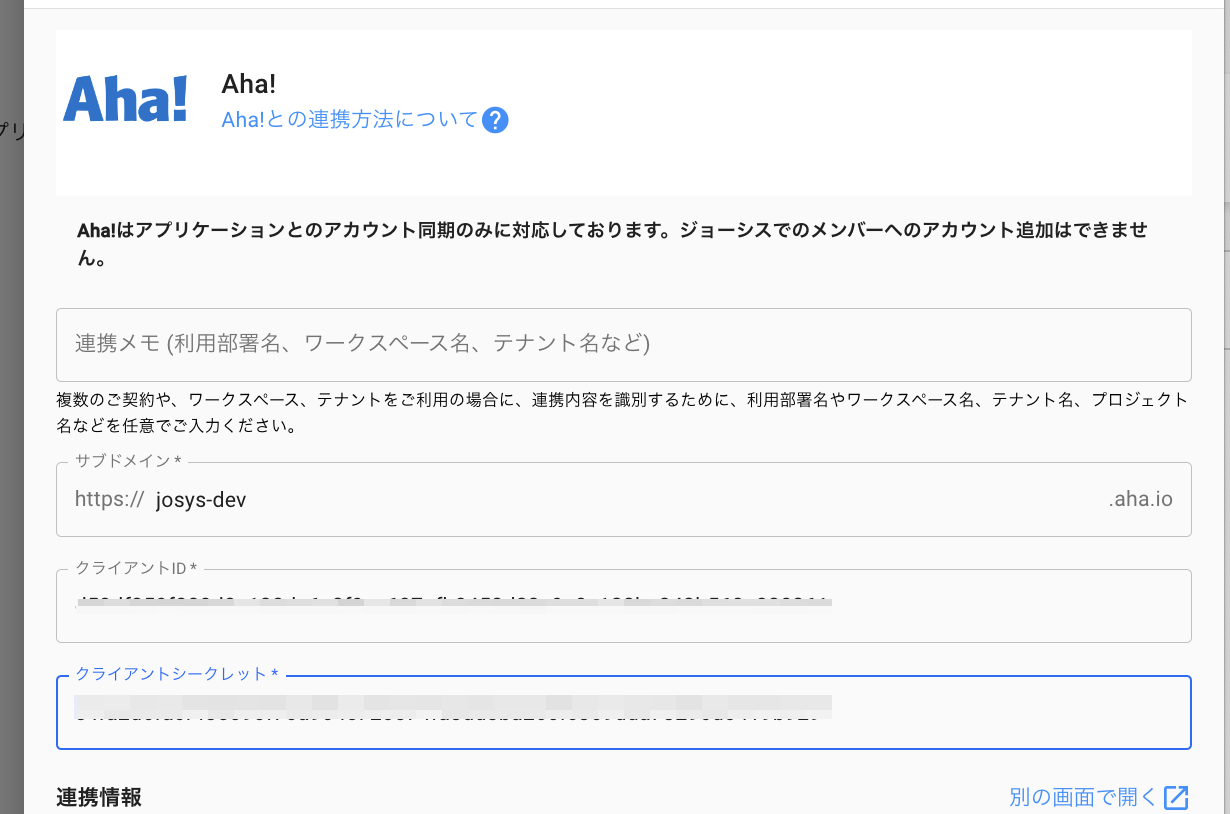Focus the クライアントID input field

tap(623, 605)
